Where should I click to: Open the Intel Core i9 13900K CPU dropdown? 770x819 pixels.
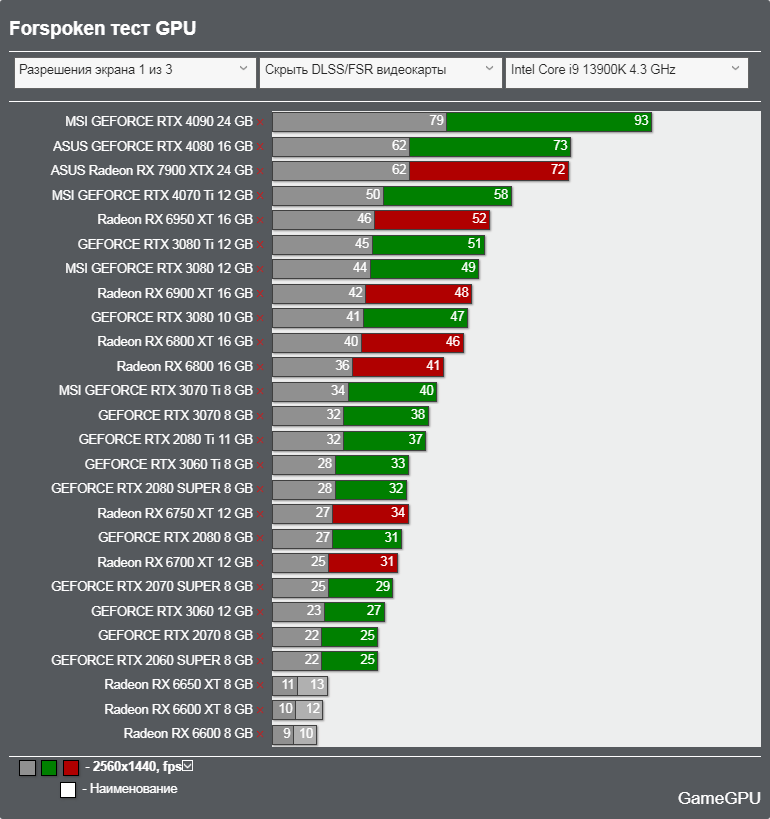tap(627, 73)
